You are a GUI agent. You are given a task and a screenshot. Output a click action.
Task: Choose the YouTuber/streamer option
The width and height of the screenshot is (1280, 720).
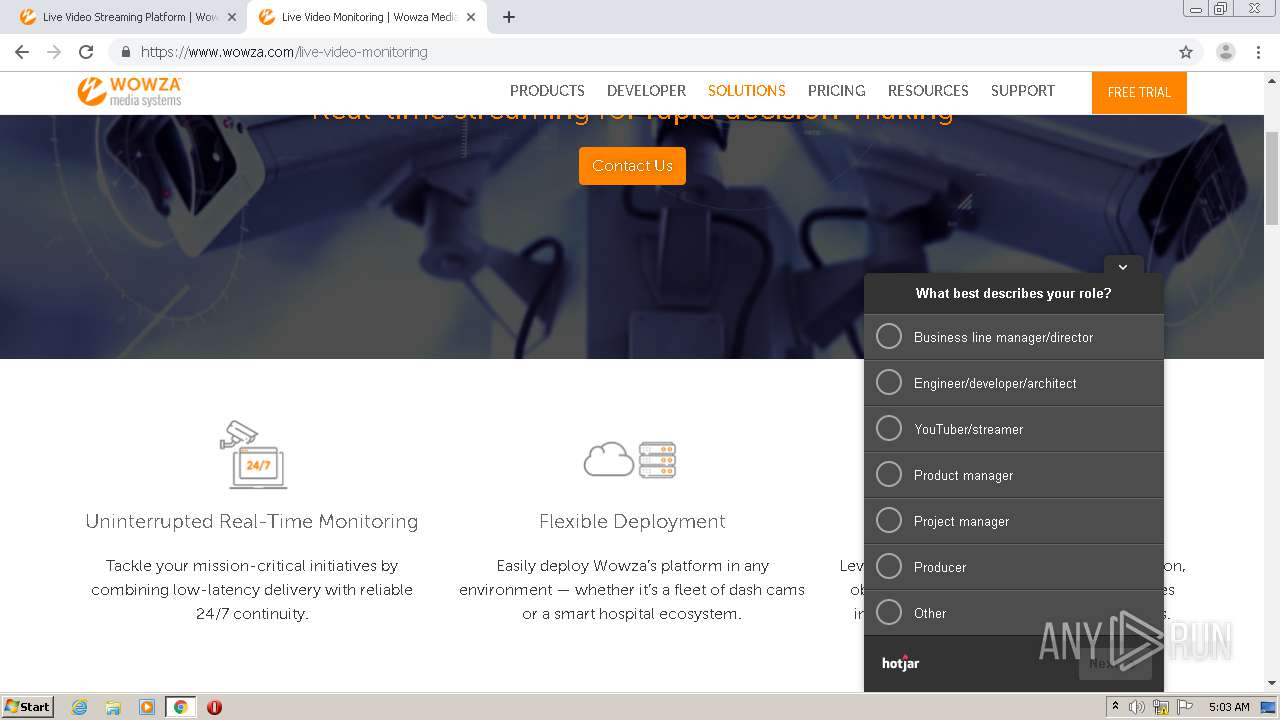pos(1014,429)
